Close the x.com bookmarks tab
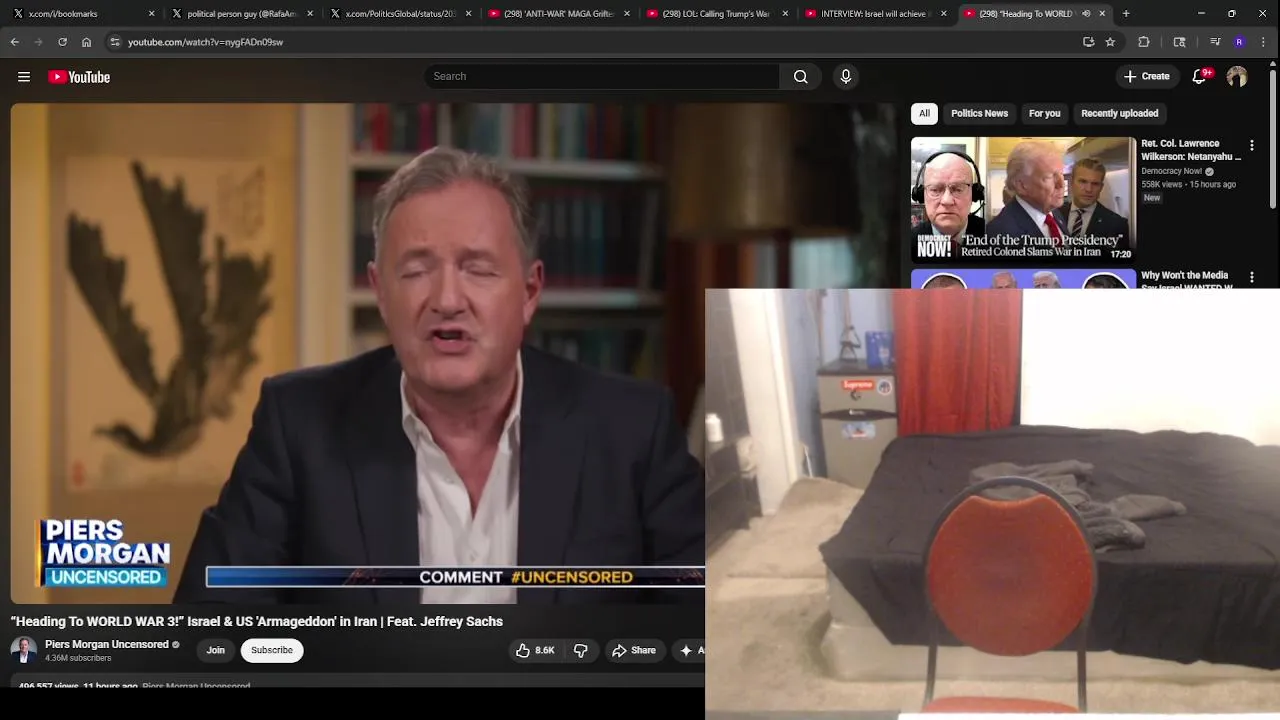Viewport: 1280px width, 720px height. [151, 14]
